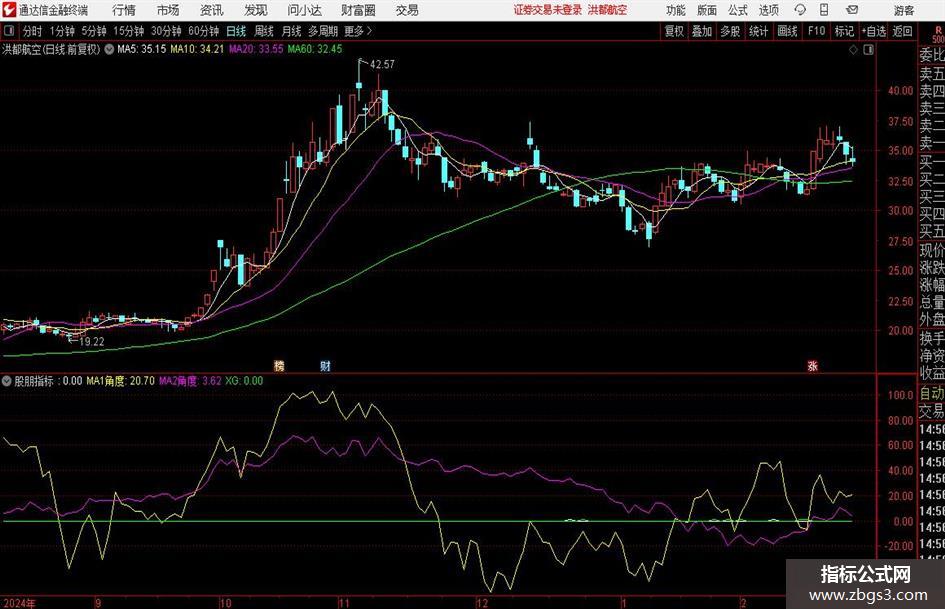Open the 行情 menu

pos(124,10)
